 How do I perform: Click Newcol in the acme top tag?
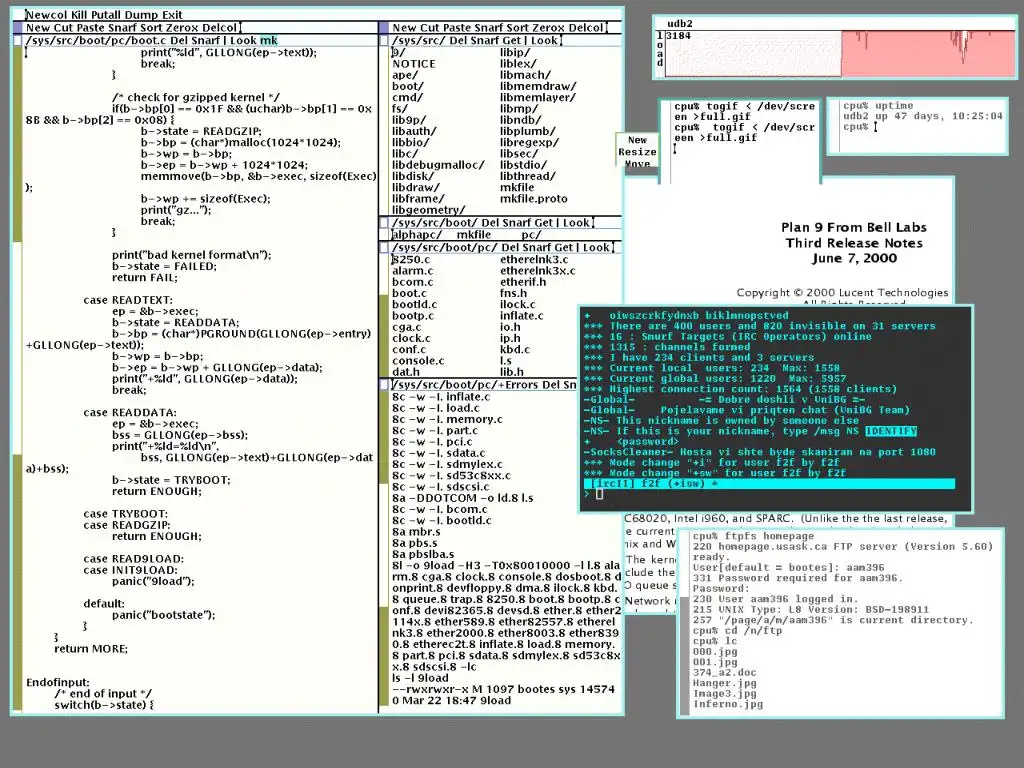[46, 14]
